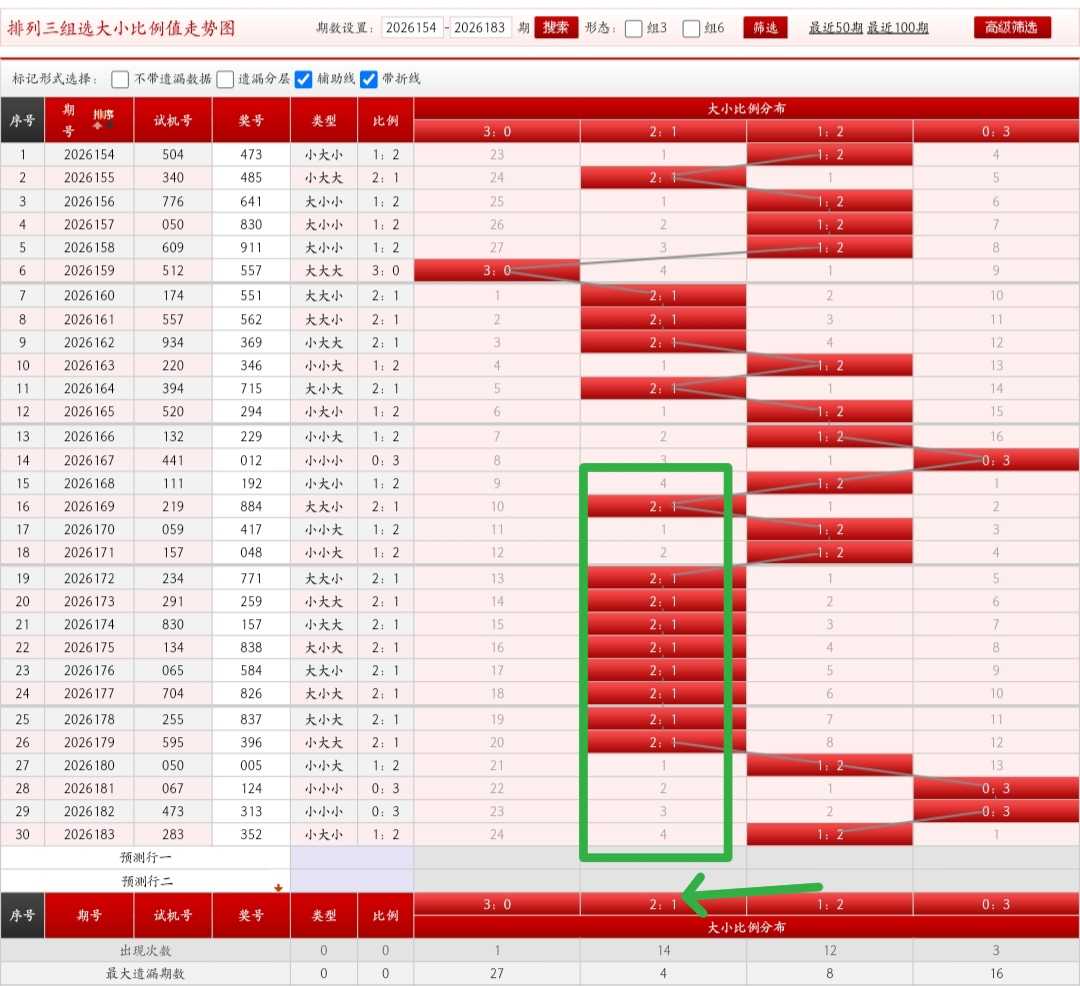Click highlighted 0:3 cell in row 2026181
Image resolution: width=1080 pixels, height=986 pixels.
996,788
